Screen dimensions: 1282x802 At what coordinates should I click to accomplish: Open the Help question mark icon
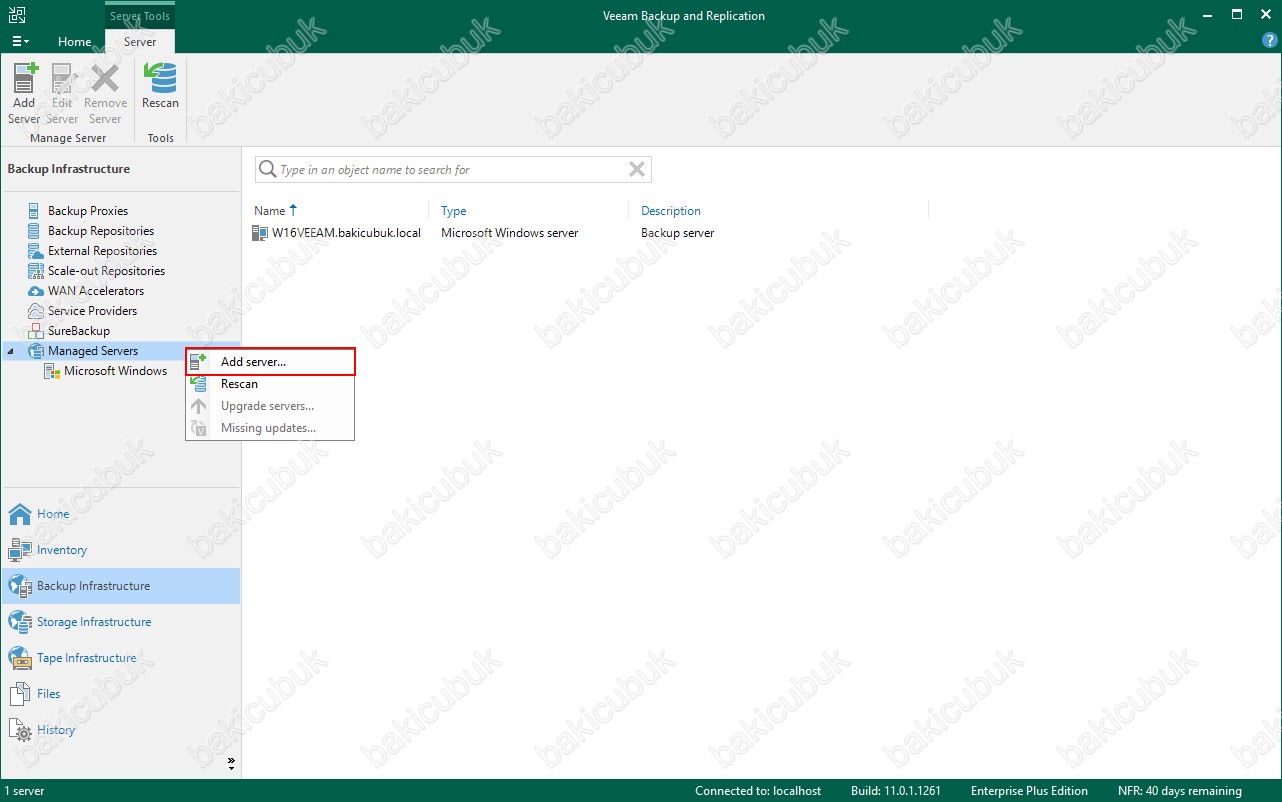tap(1270, 41)
